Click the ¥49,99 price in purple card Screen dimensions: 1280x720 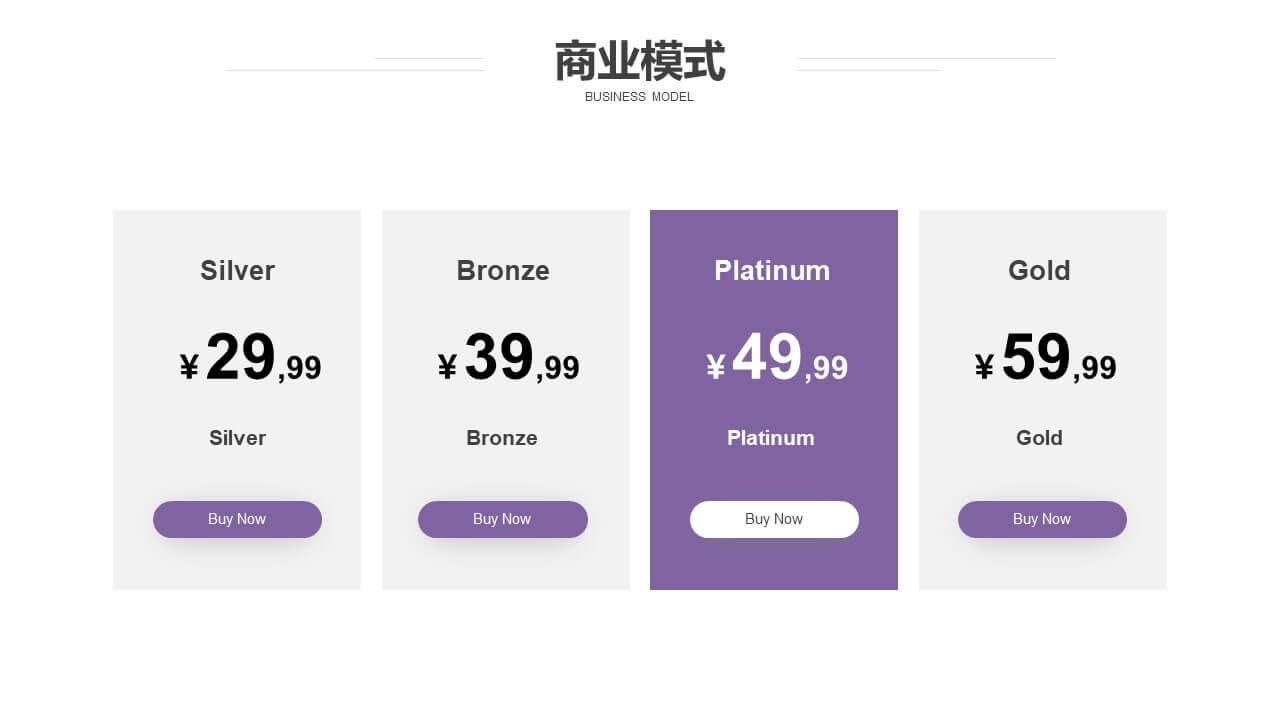[777, 358]
